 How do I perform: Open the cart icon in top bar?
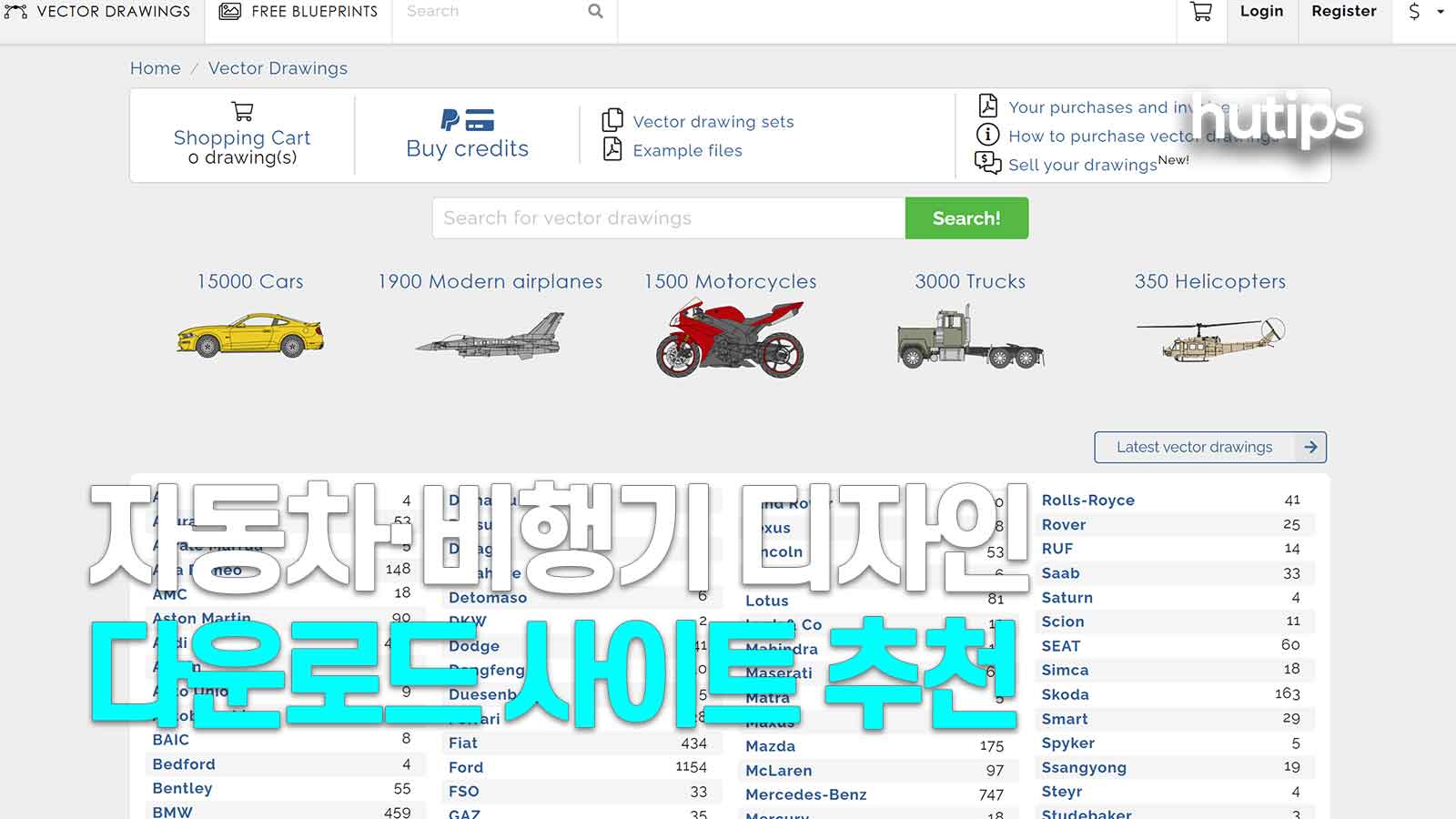click(1201, 12)
